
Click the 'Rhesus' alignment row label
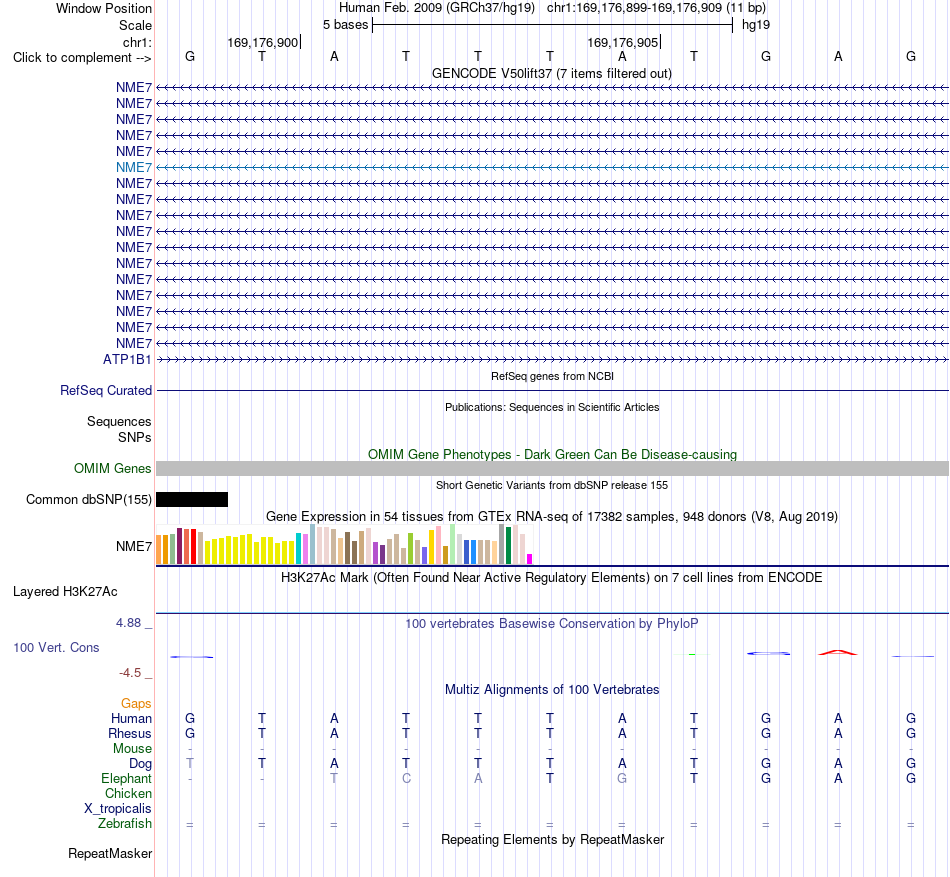click(130, 733)
